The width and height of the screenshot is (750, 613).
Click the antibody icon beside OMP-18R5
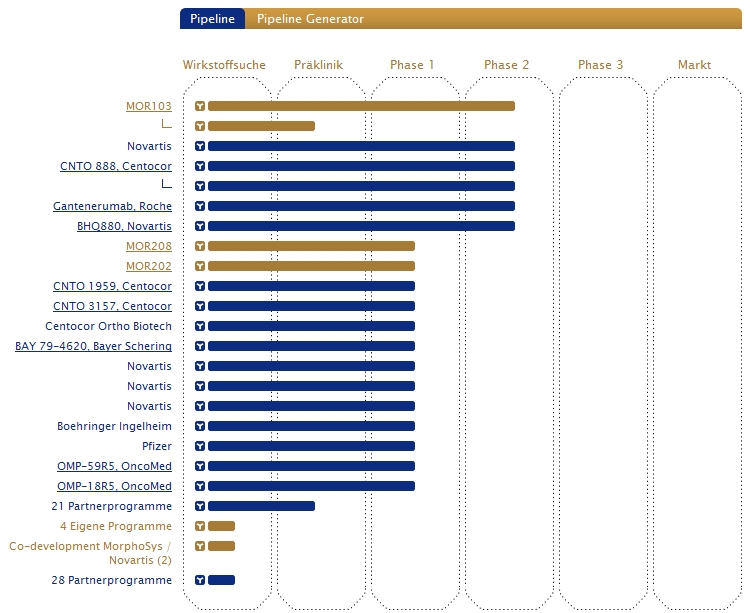[x=200, y=486]
